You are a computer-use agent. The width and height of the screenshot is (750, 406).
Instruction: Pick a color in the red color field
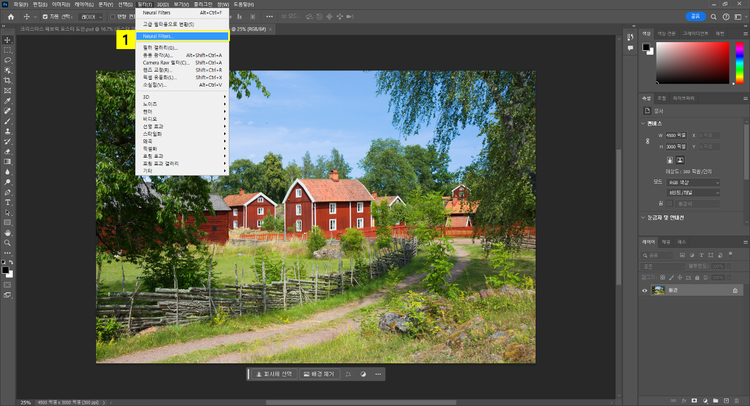coord(693,63)
